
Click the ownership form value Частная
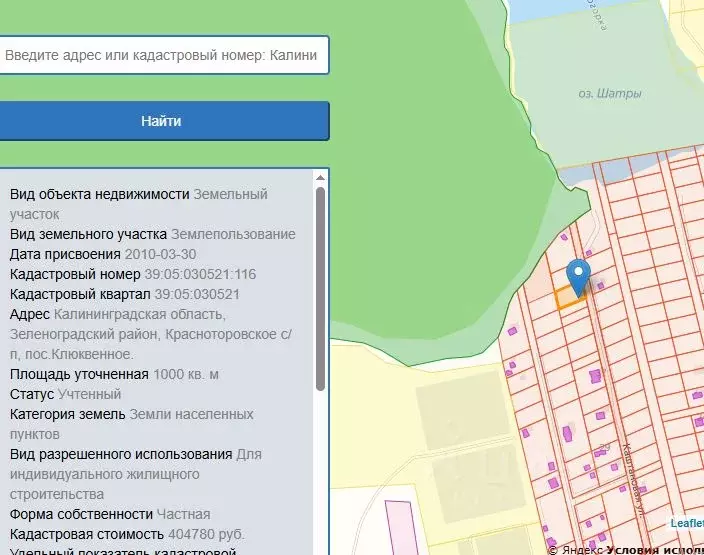184,514
